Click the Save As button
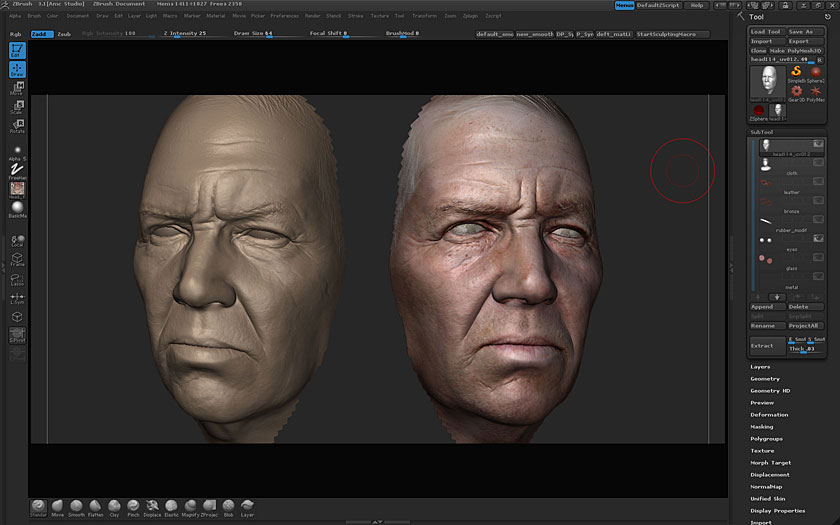840x525 pixels. point(805,32)
